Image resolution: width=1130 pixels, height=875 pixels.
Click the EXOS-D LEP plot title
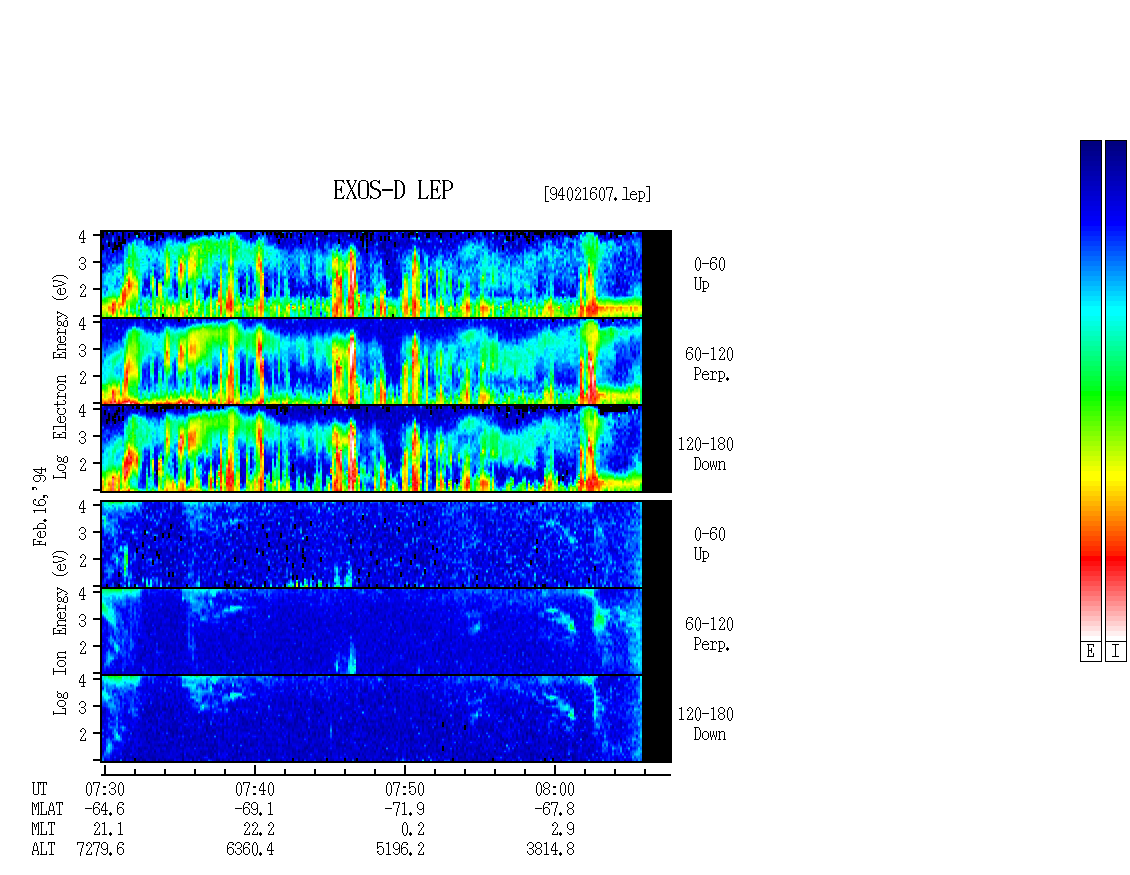[393, 190]
